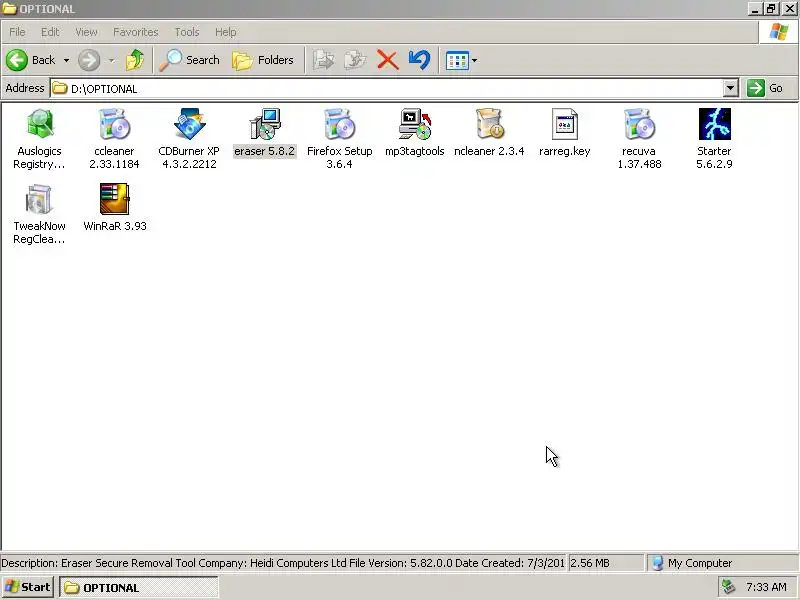Open the View menu
Viewport: 800px width, 600px height.
click(86, 32)
